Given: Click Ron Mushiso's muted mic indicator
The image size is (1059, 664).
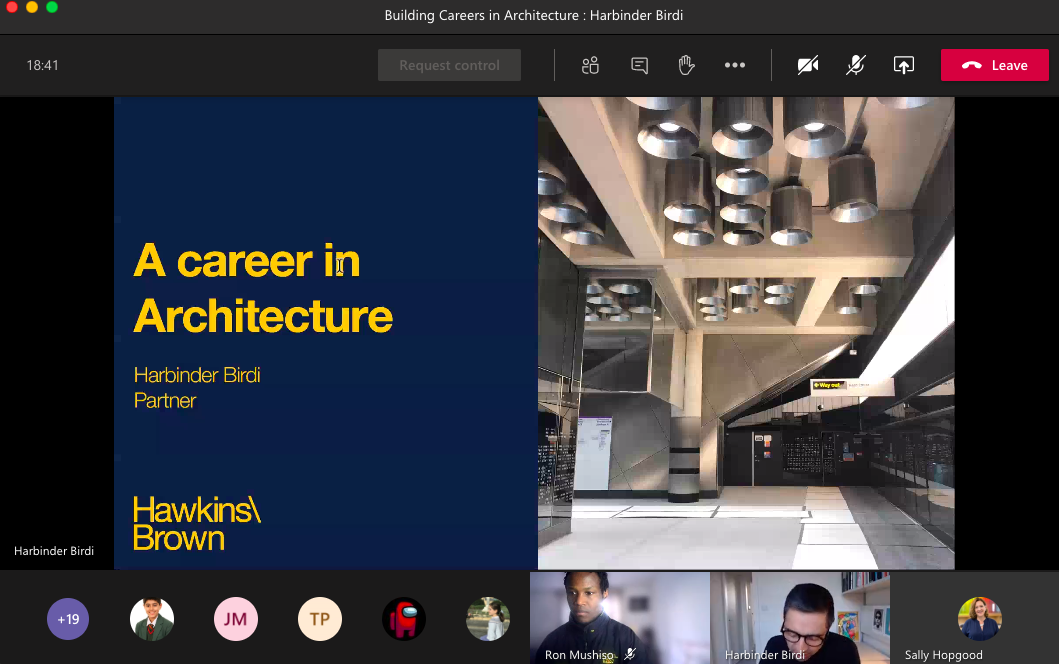Looking at the screenshot, I should point(630,654).
